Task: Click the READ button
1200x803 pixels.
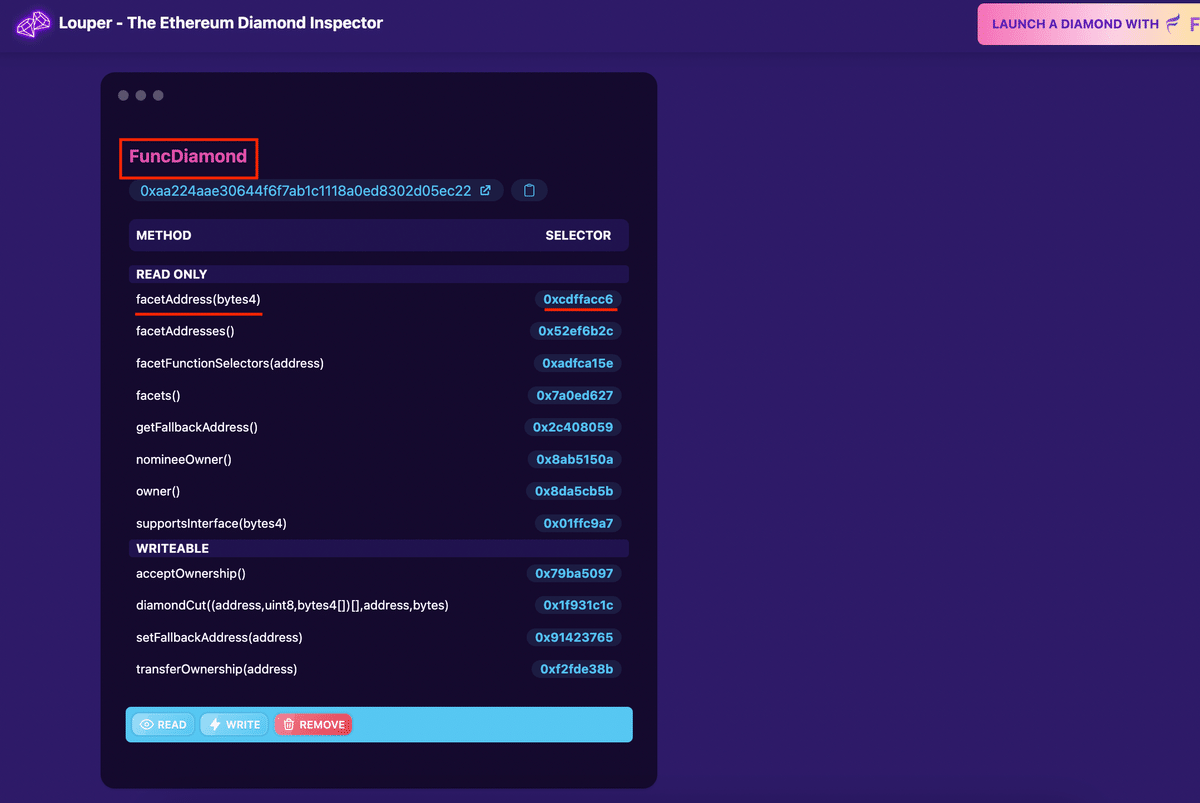Action: 162,725
